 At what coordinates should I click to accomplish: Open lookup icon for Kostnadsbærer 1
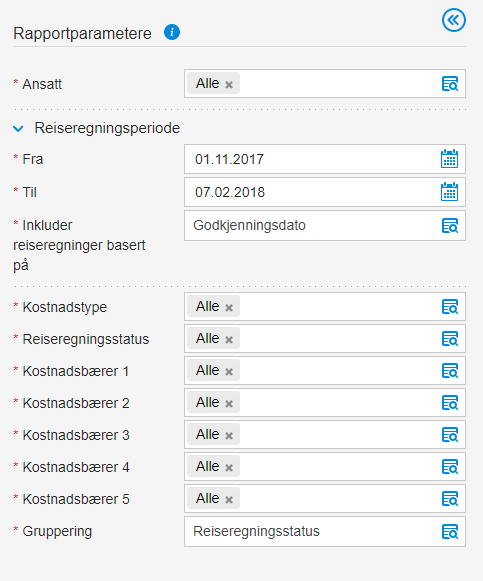[x=450, y=371]
